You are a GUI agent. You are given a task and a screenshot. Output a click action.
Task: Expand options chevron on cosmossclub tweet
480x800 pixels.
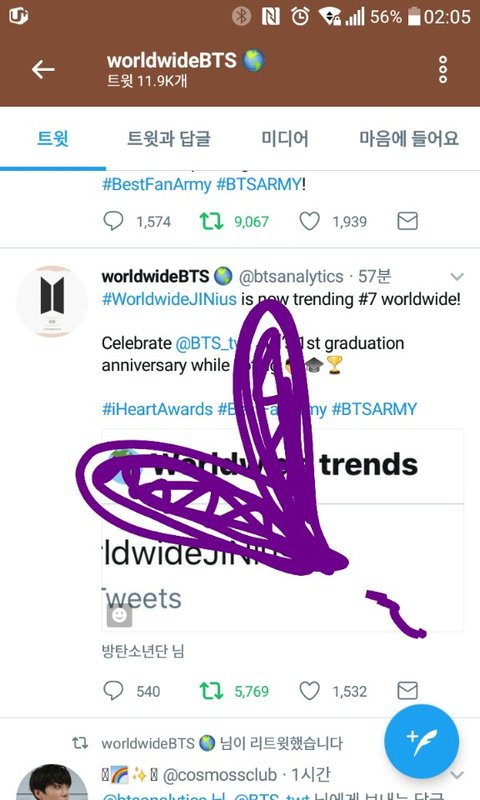[x=457, y=776]
